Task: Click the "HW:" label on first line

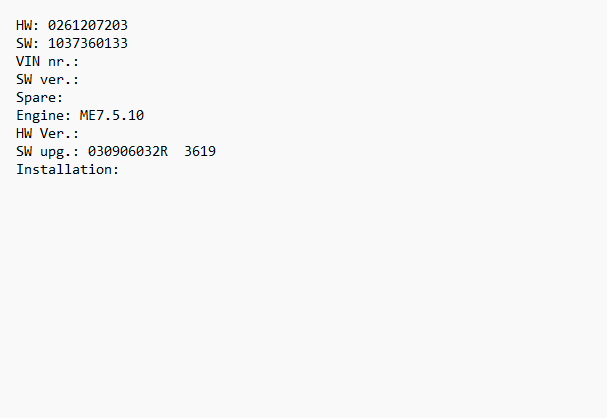Action: click(x=28, y=25)
